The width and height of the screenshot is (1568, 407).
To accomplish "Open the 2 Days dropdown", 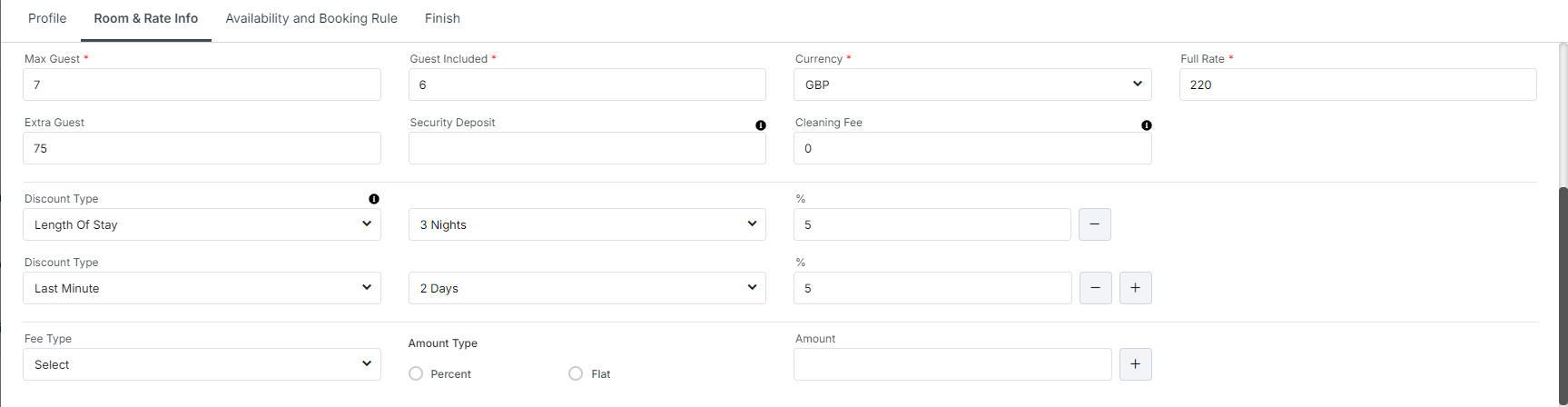I will click(587, 288).
